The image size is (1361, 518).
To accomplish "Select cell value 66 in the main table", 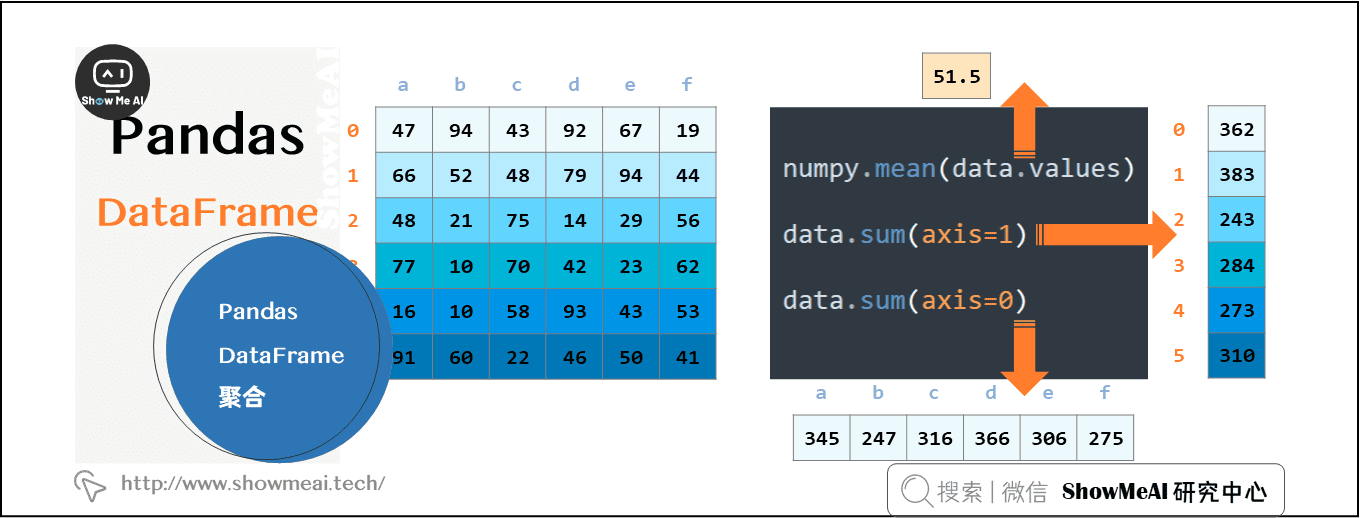I will [404, 175].
